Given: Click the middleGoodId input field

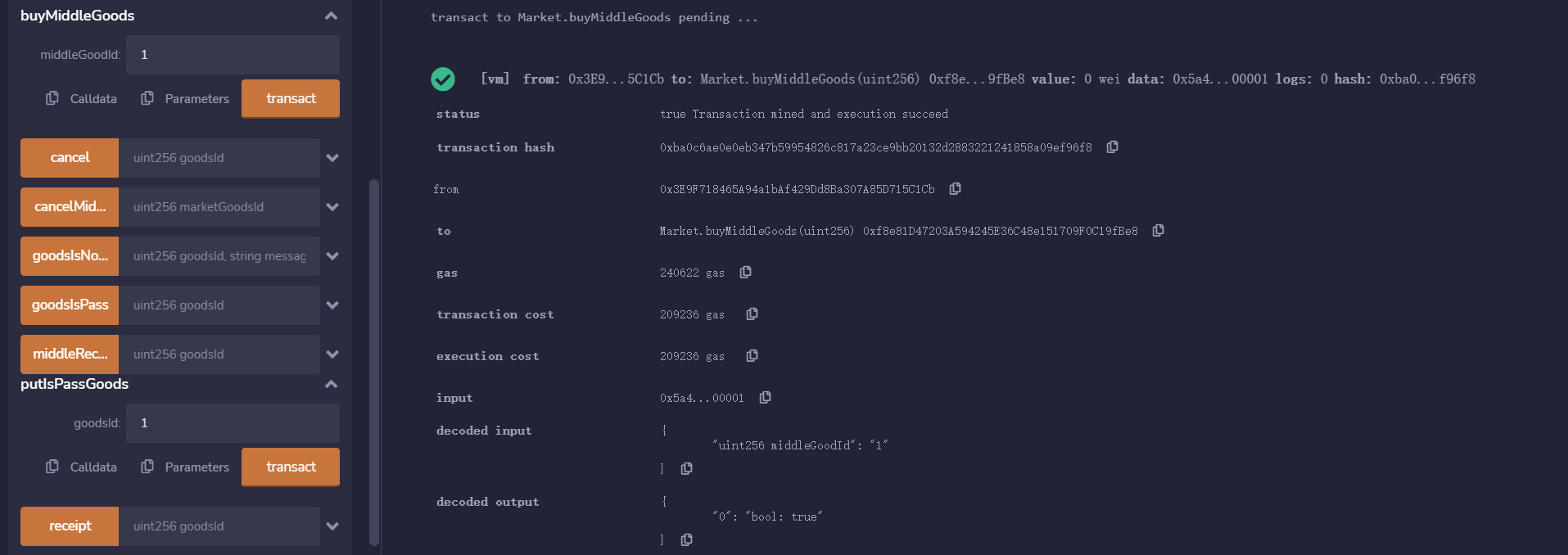Looking at the screenshot, I should (x=232, y=54).
